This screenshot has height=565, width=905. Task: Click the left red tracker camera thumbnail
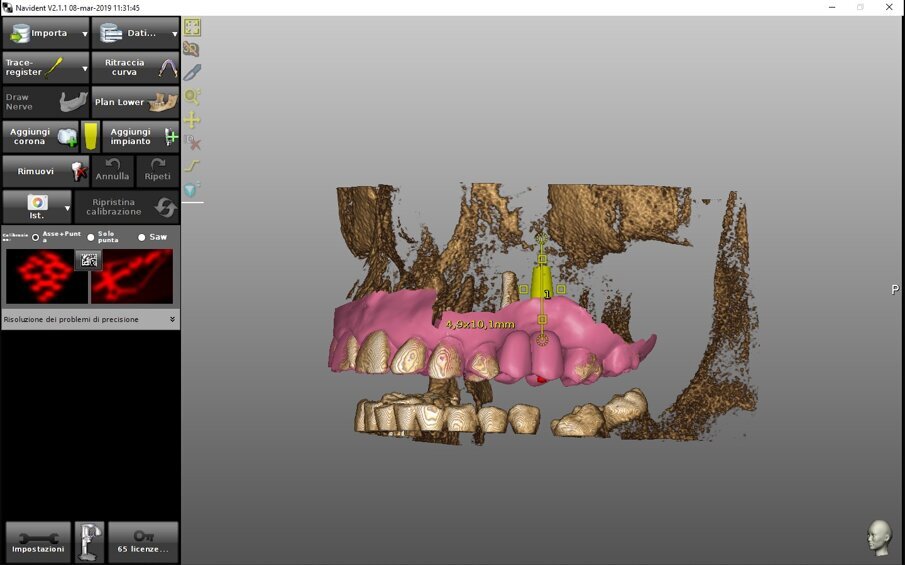coord(47,276)
